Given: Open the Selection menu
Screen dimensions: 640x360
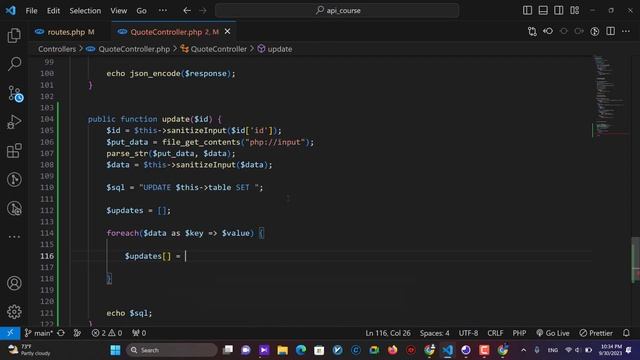Looking at the screenshot, I should pyautogui.click(x=85, y=11).
